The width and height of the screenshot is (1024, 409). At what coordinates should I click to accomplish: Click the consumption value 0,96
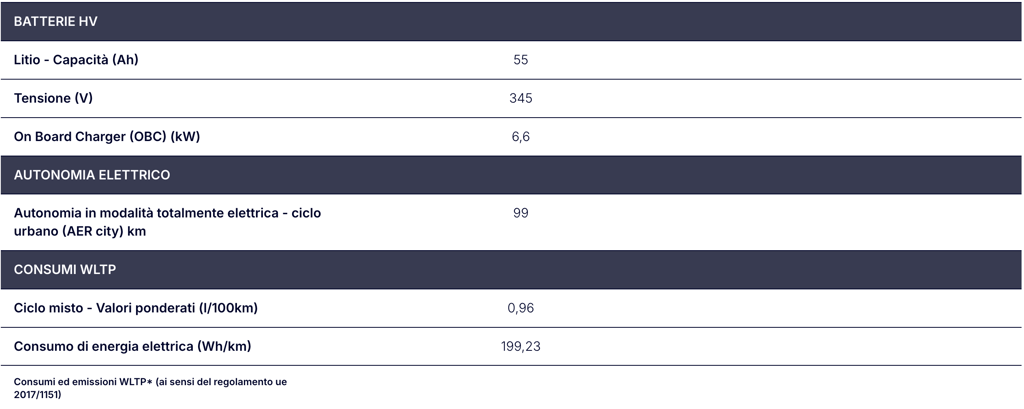coord(520,308)
